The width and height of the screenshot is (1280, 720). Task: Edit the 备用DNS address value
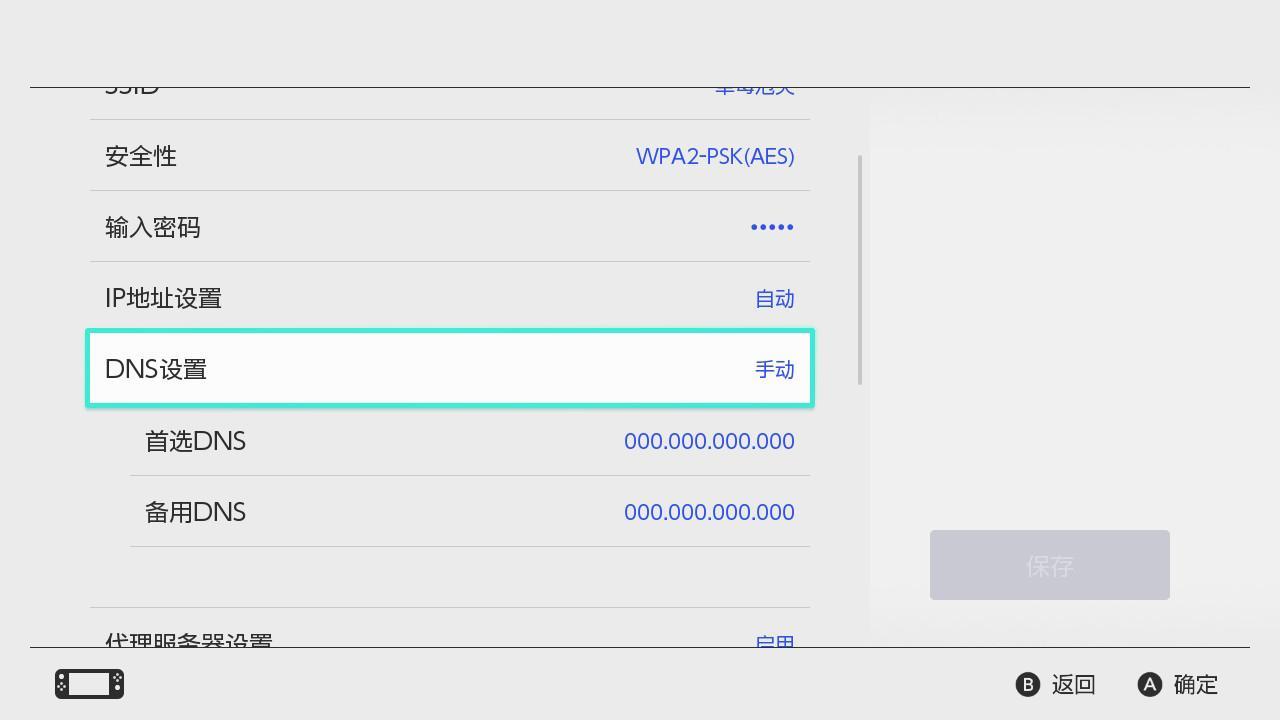(709, 512)
